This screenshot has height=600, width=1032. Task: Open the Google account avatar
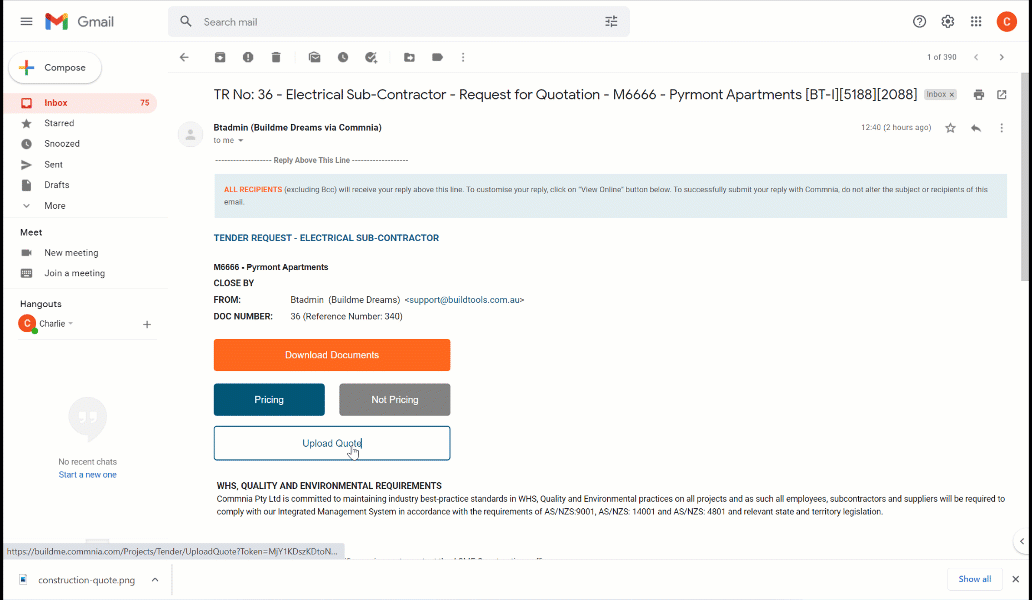(x=1006, y=22)
